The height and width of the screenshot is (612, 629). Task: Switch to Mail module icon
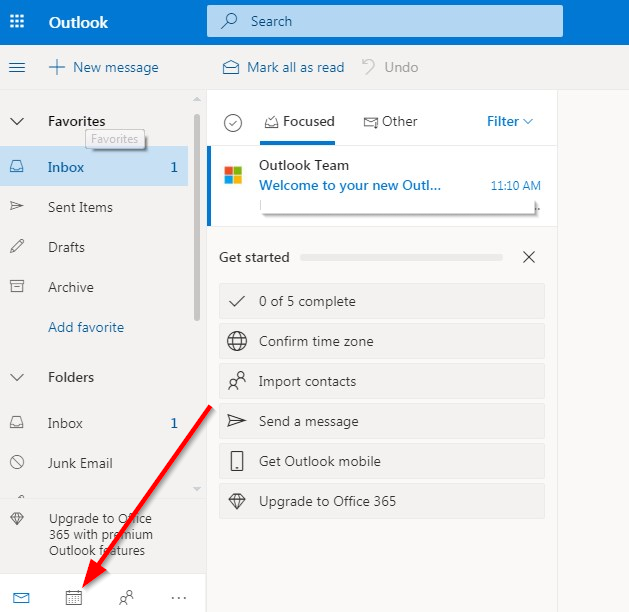[21, 598]
